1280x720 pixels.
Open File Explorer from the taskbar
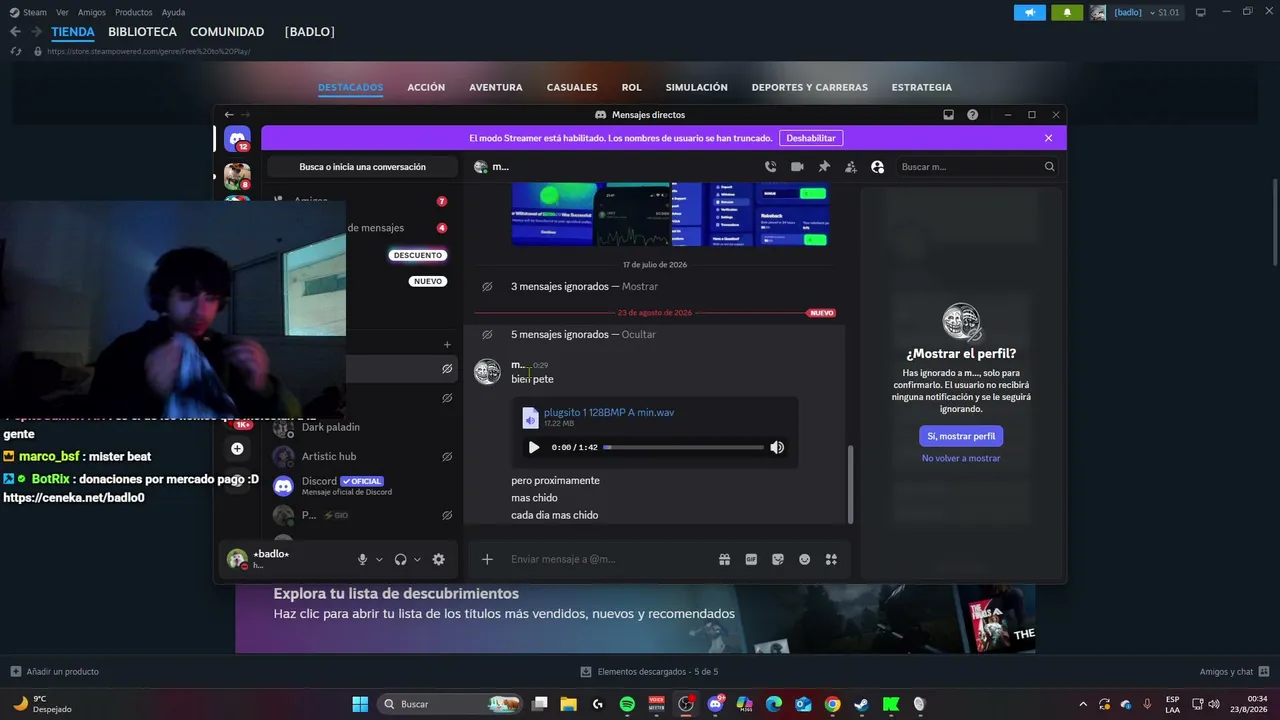click(x=568, y=704)
